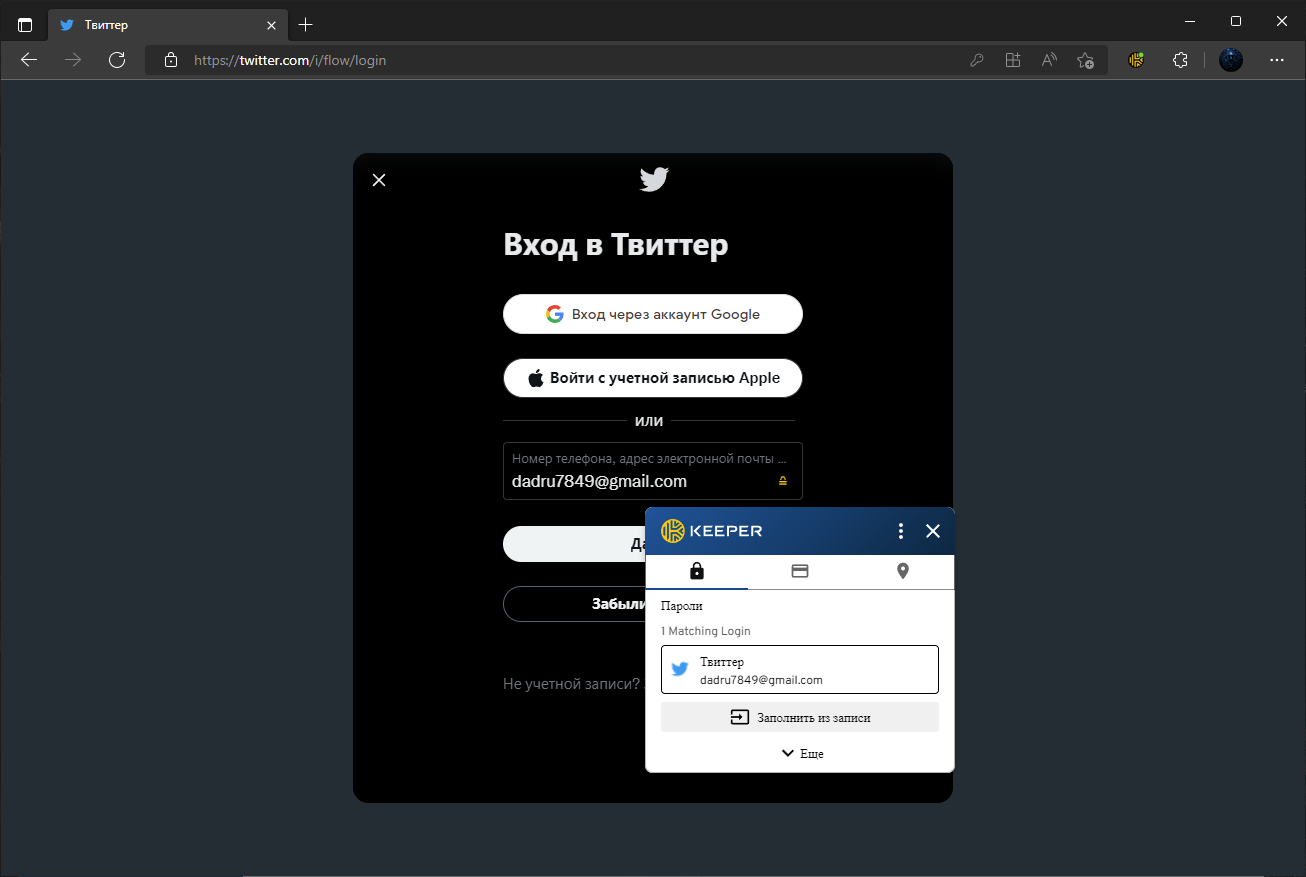Image resolution: width=1306 pixels, height=877 pixels.
Task: View site information lock icon
Action: click(171, 60)
